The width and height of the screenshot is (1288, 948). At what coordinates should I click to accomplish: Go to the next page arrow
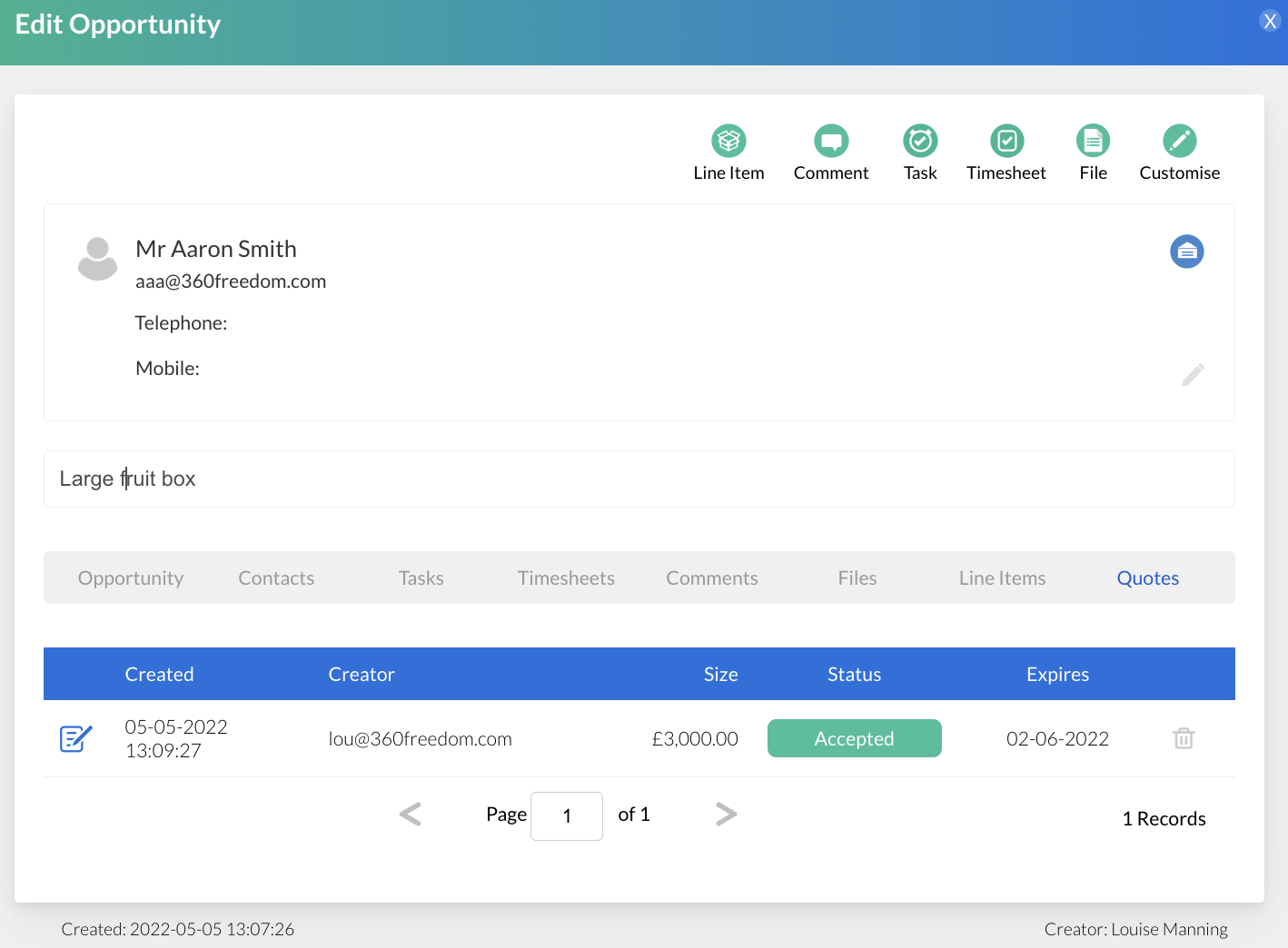click(x=726, y=815)
